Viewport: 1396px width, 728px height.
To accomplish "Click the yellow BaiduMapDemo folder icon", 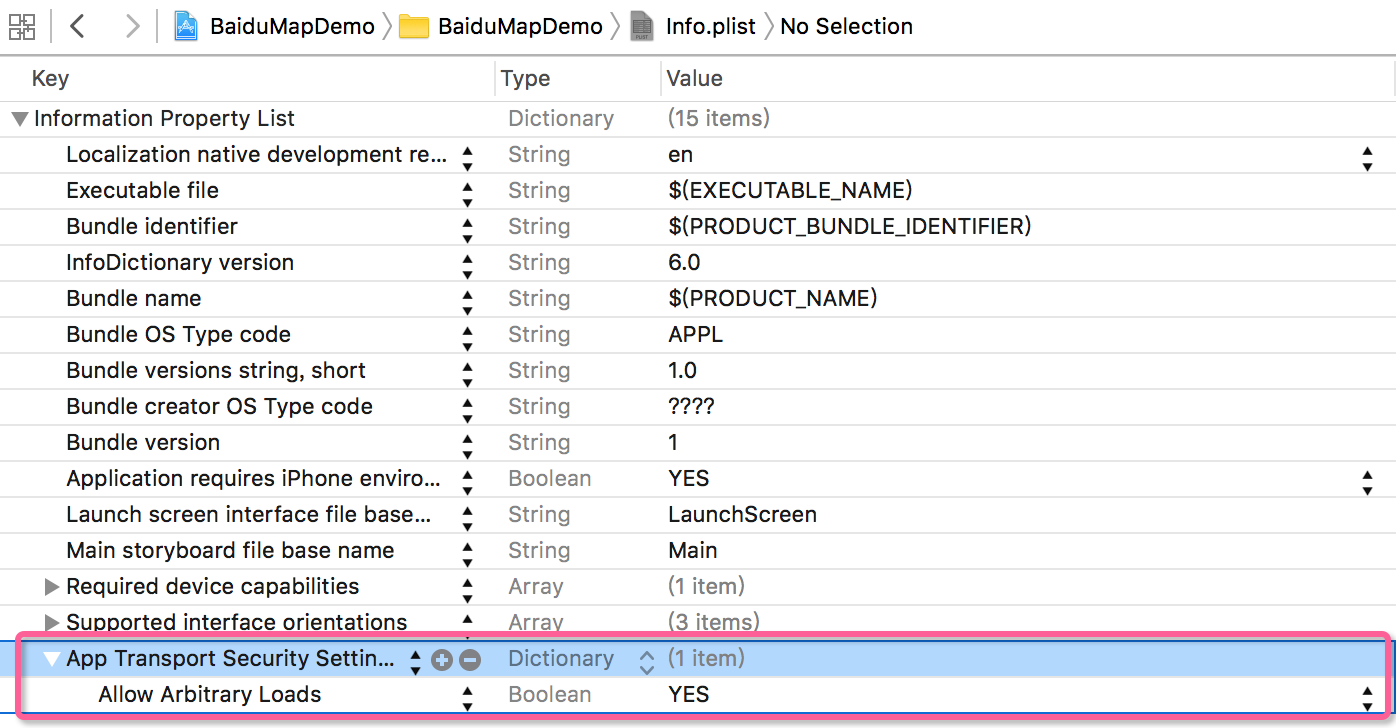I will (x=414, y=27).
